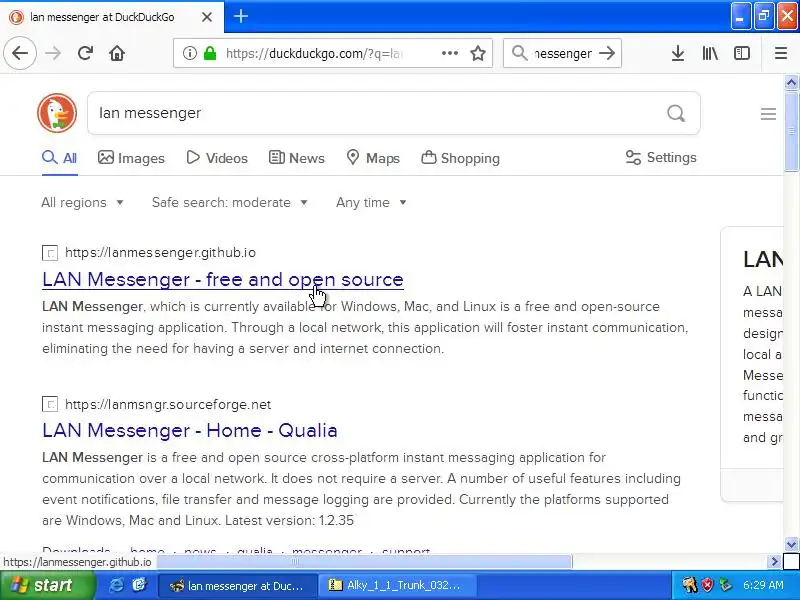Click the vertical scrollbar down arrow
The height and width of the screenshot is (600, 800).
(791, 544)
